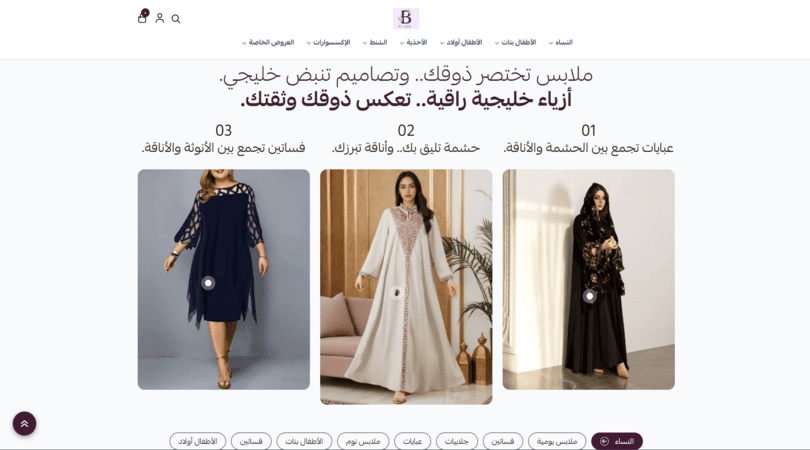Screen dimensions: 810x450
Task: Open the shopping bag cart icon
Action: click(x=142, y=18)
